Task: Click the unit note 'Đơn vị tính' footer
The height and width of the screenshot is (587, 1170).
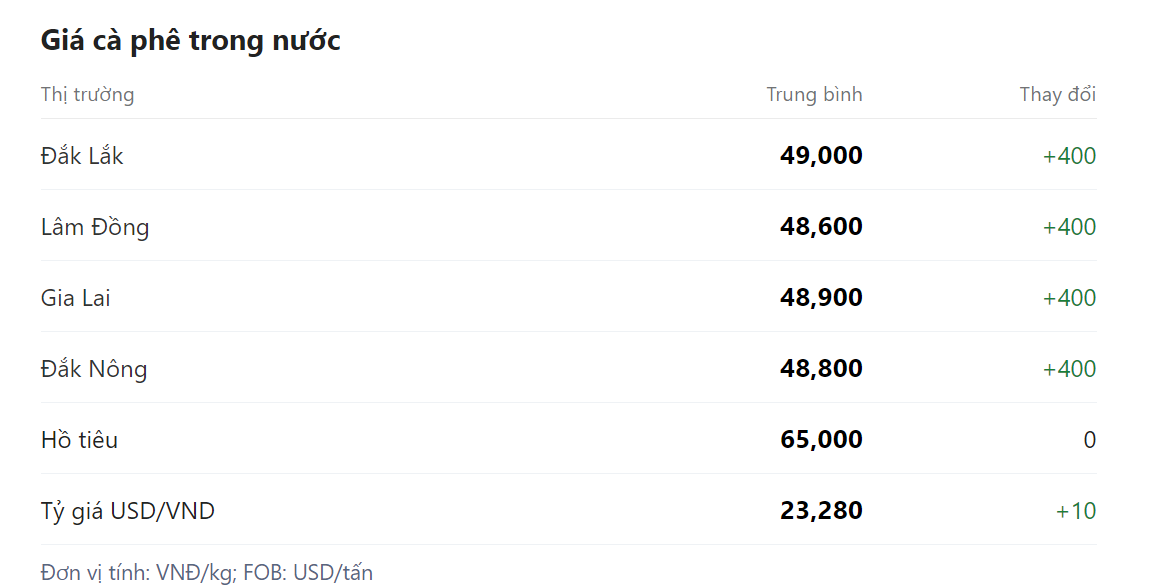Action: point(207,573)
